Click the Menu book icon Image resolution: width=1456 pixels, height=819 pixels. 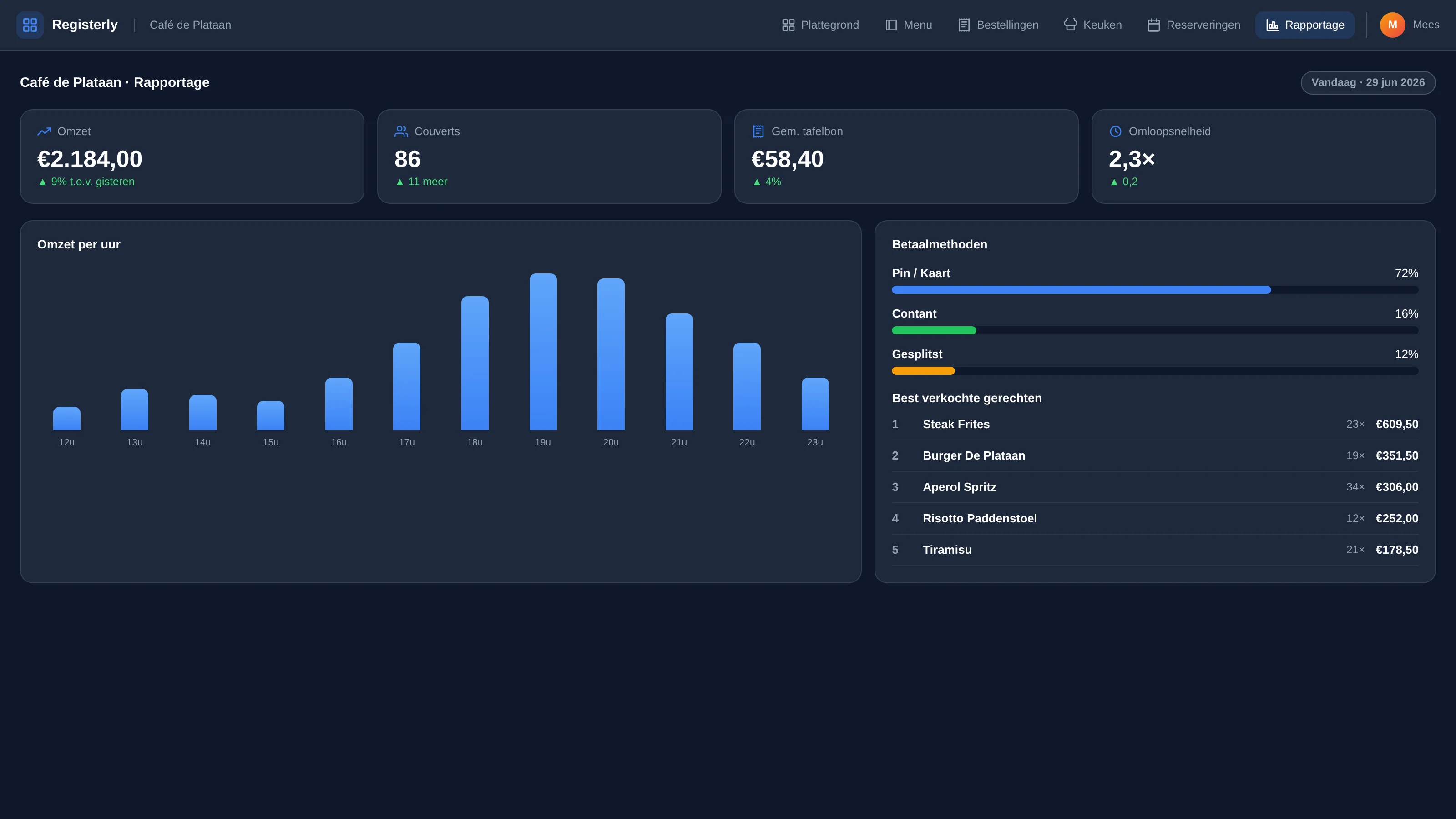pyautogui.click(x=891, y=25)
